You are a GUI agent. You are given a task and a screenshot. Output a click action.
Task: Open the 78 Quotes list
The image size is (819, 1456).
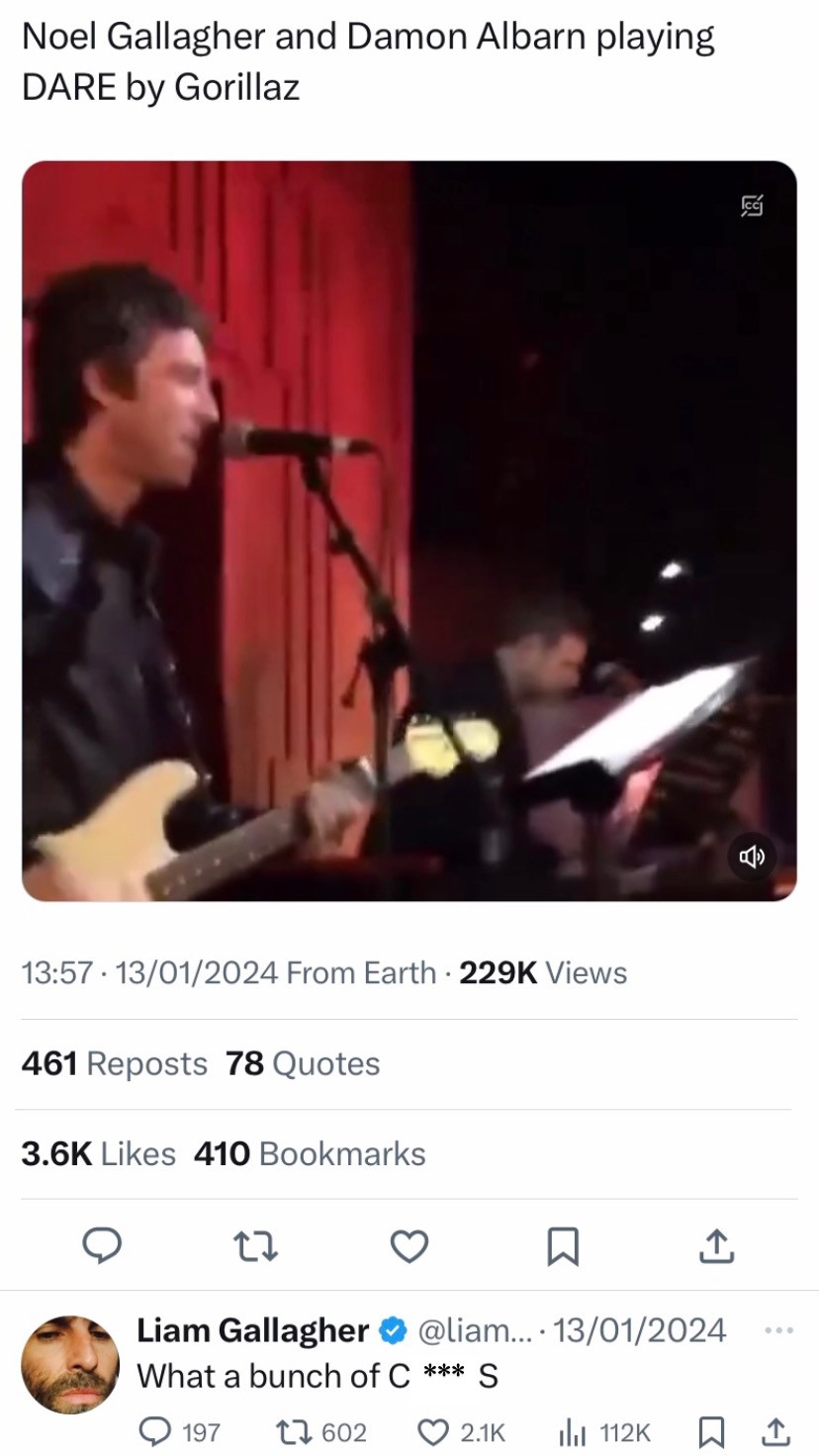pyautogui.click(x=303, y=1063)
